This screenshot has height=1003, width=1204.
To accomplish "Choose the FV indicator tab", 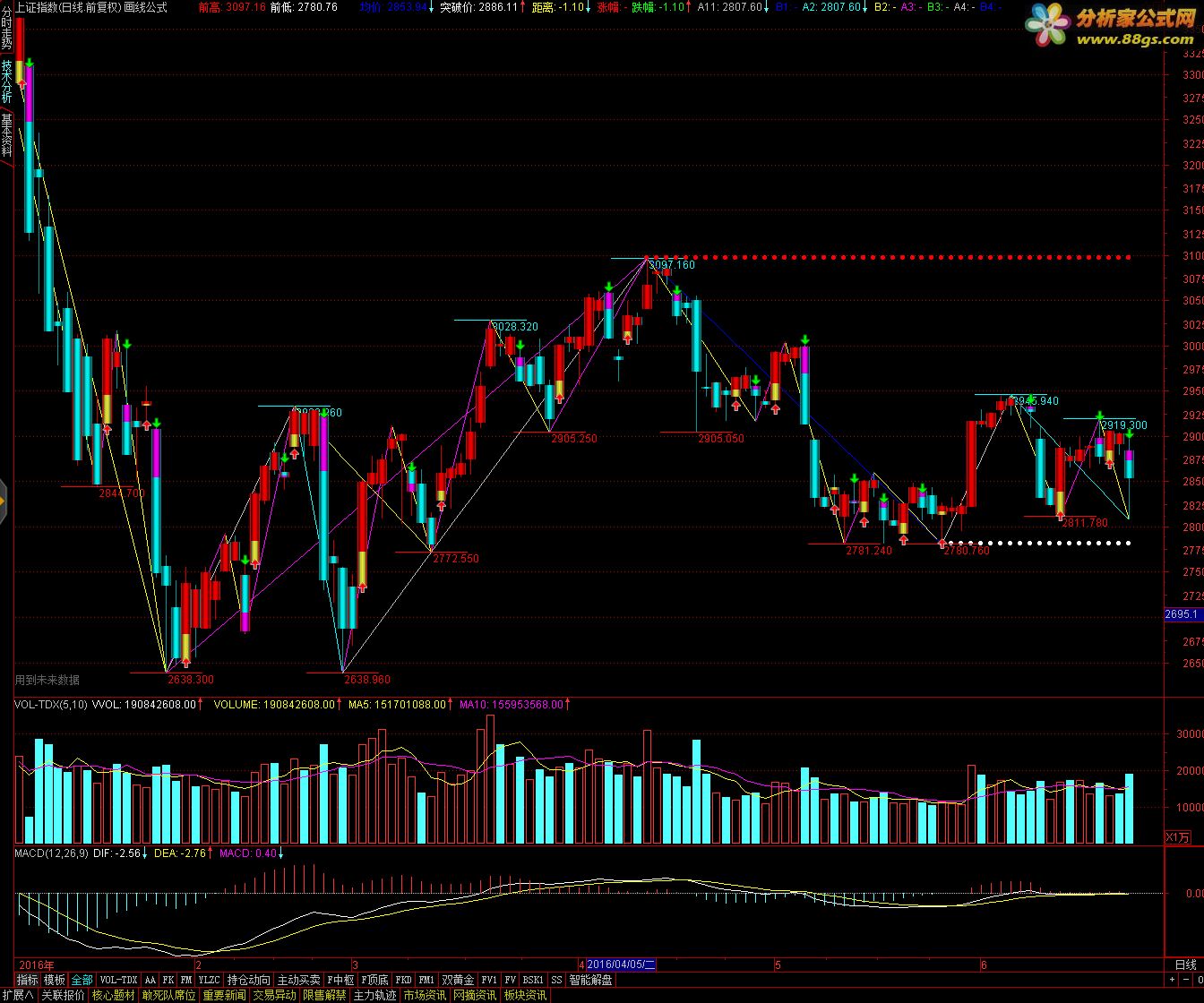I will click(510, 981).
